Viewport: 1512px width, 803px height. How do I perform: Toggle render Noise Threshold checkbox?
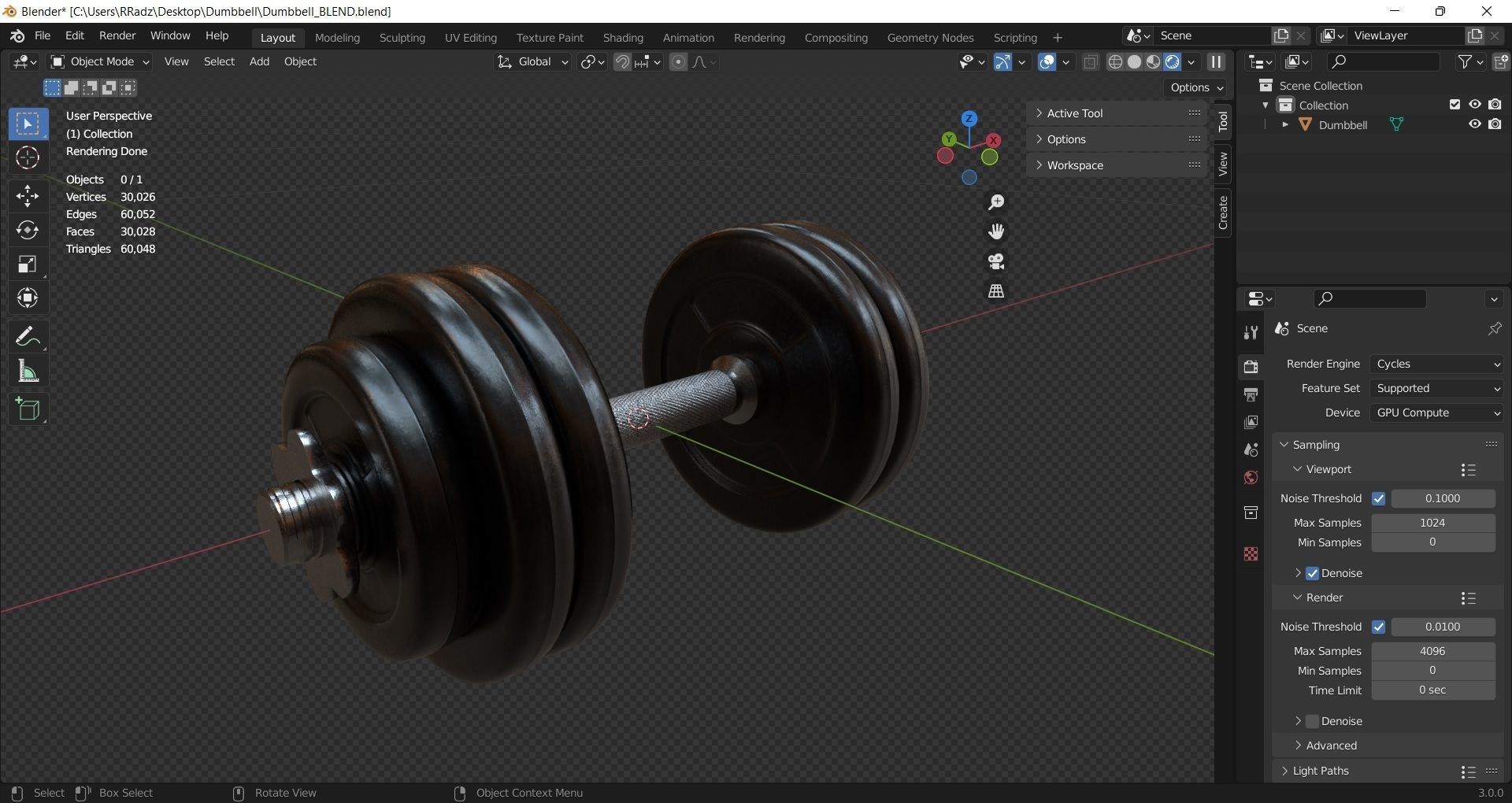[x=1378, y=627]
